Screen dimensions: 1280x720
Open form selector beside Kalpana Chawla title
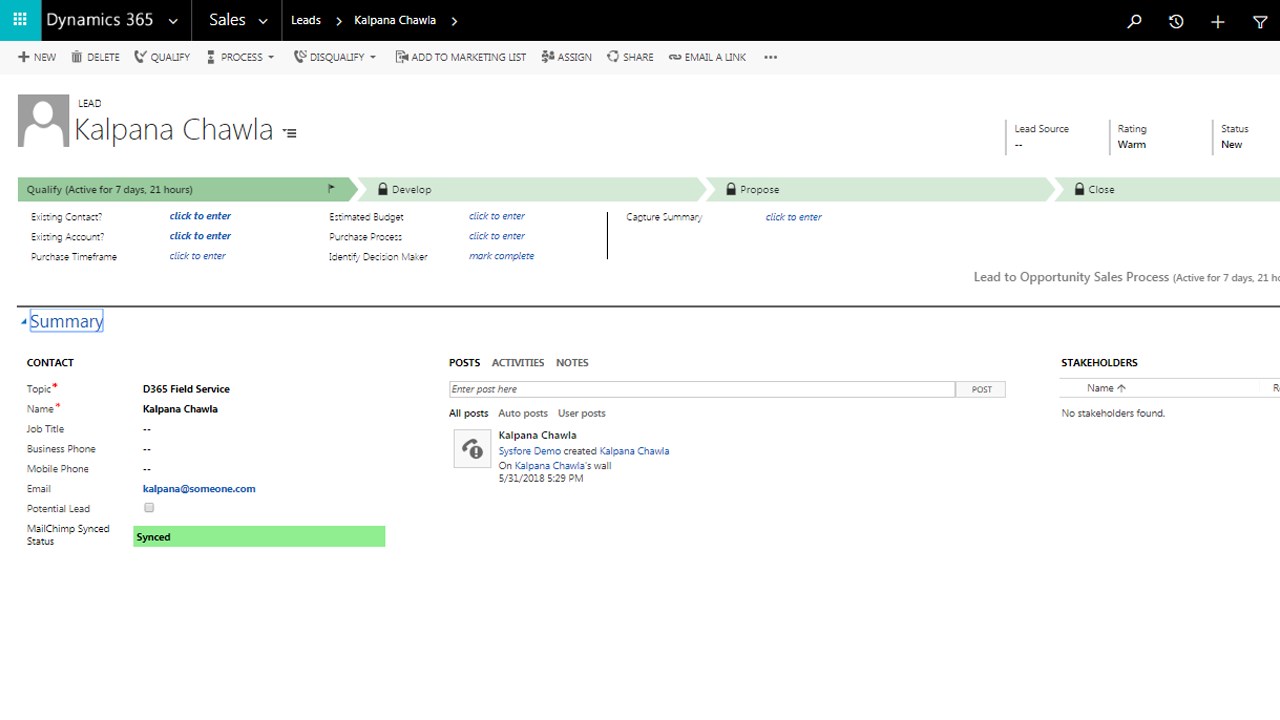click(x=290, y=133)
